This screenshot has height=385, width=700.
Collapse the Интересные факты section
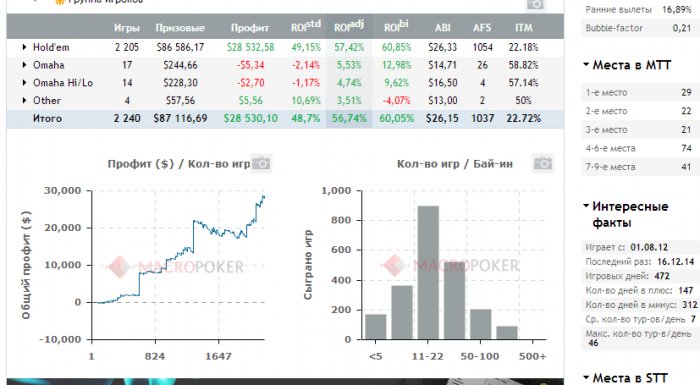(586, 206)
